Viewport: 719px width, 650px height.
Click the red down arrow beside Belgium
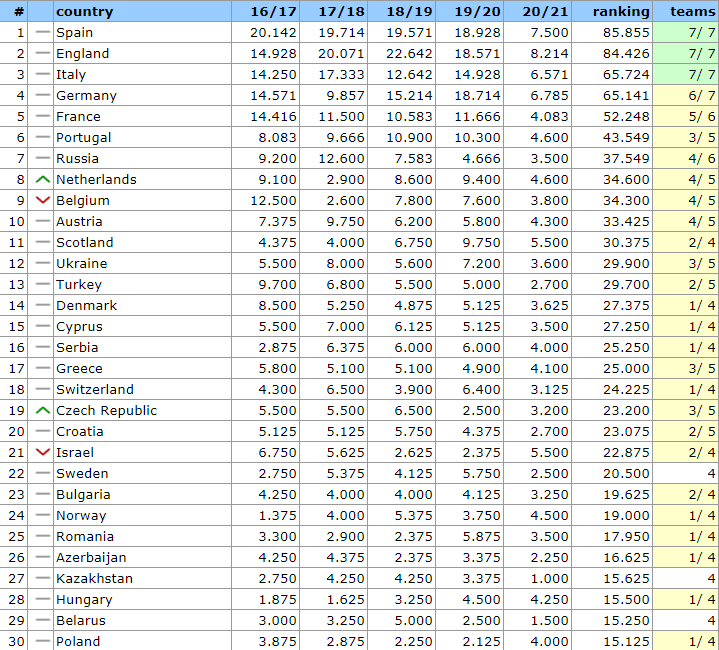[42, 201]
